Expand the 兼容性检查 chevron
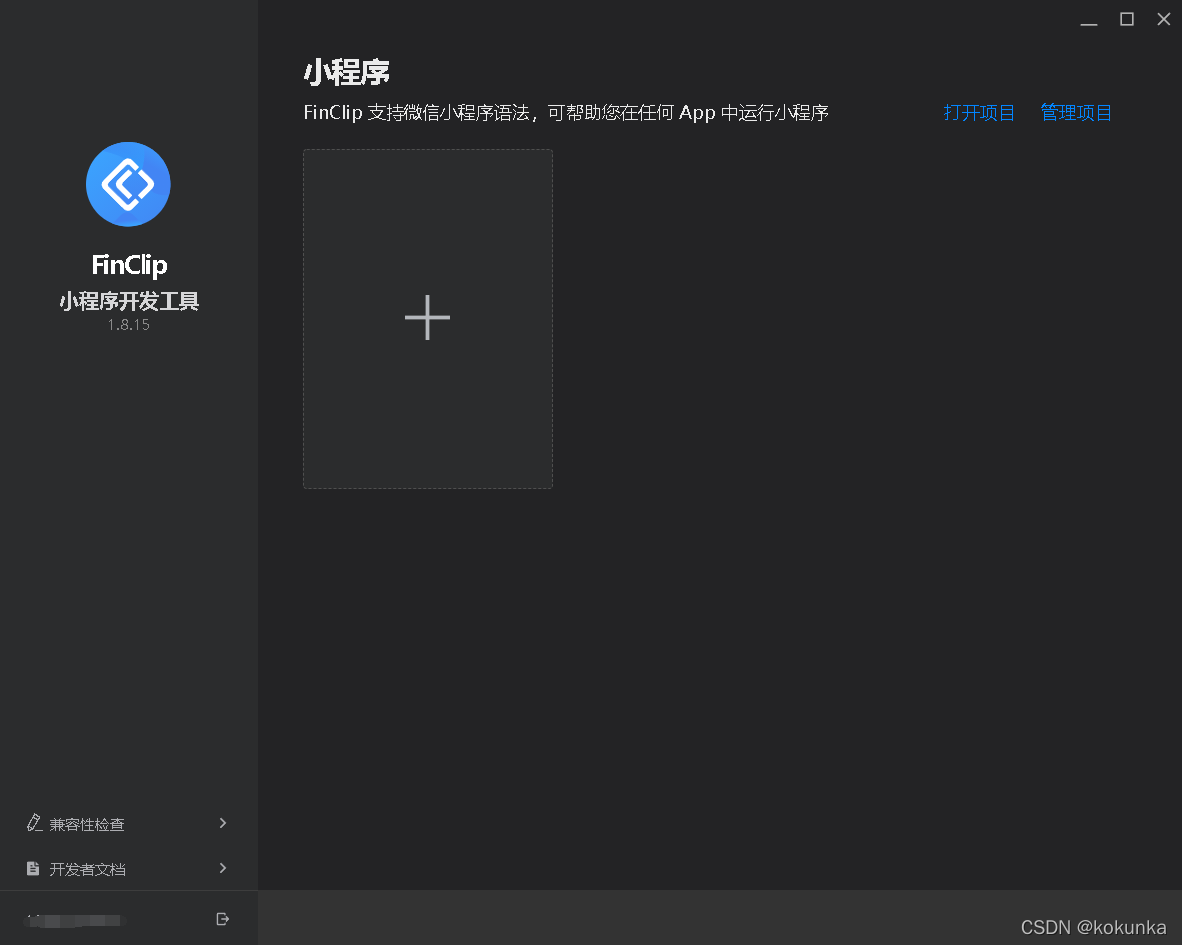The image size is (1182, 945). point(222,823)
